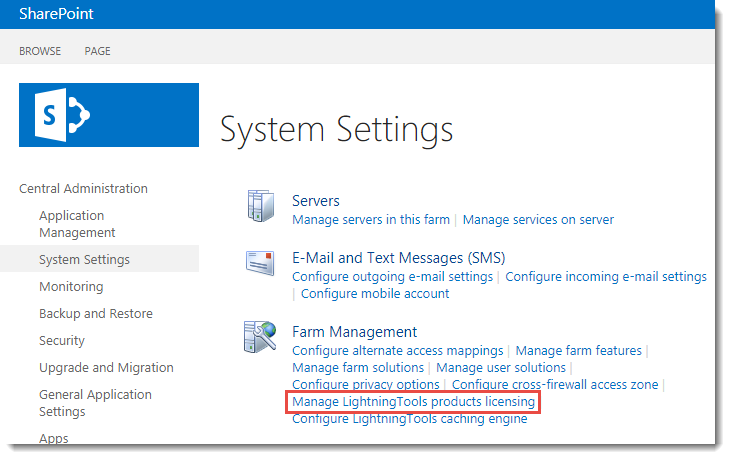Click the System Settings page title
The height and width of the screenshot is (459, 730).
336,129
